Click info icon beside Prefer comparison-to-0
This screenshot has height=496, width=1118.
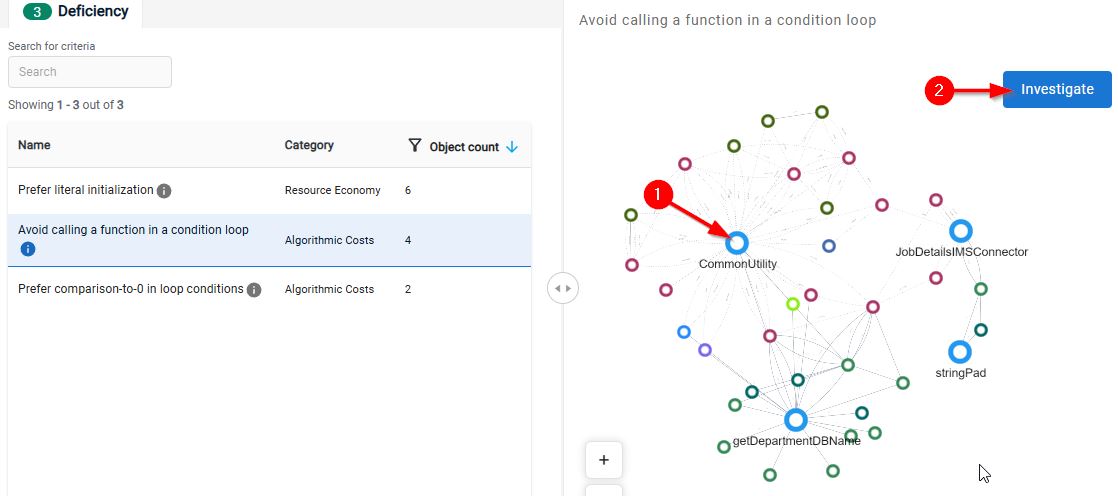point(254,290)
